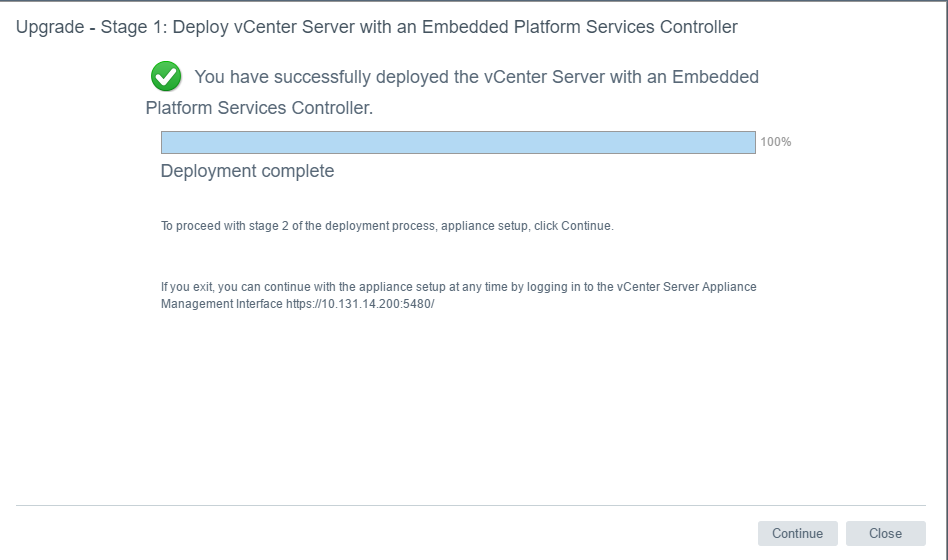
Task: Click the word Continue in the instruction sentence
Action: (585, 226)
